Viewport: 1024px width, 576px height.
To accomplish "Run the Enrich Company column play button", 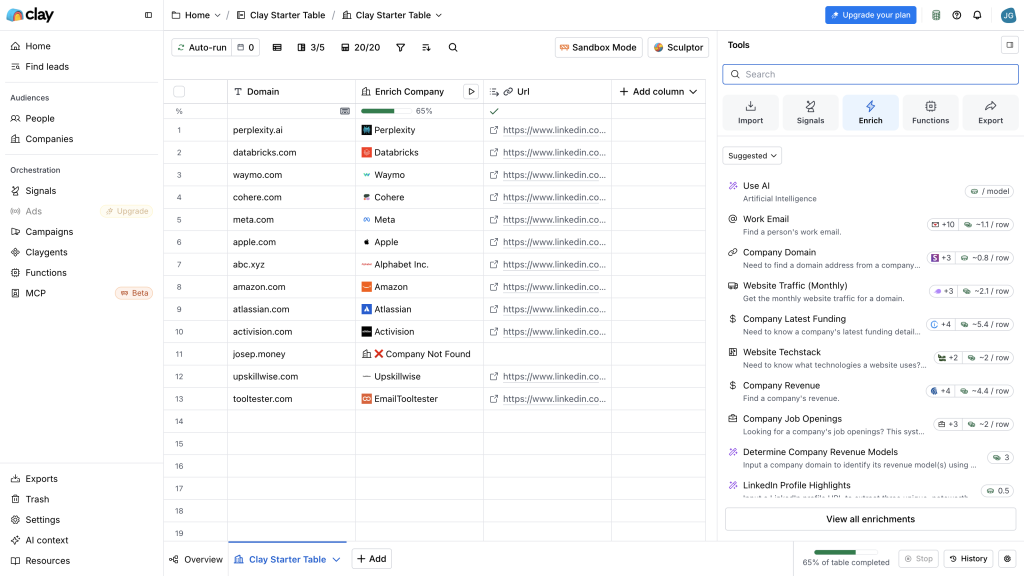I will [x=471, y=91].
